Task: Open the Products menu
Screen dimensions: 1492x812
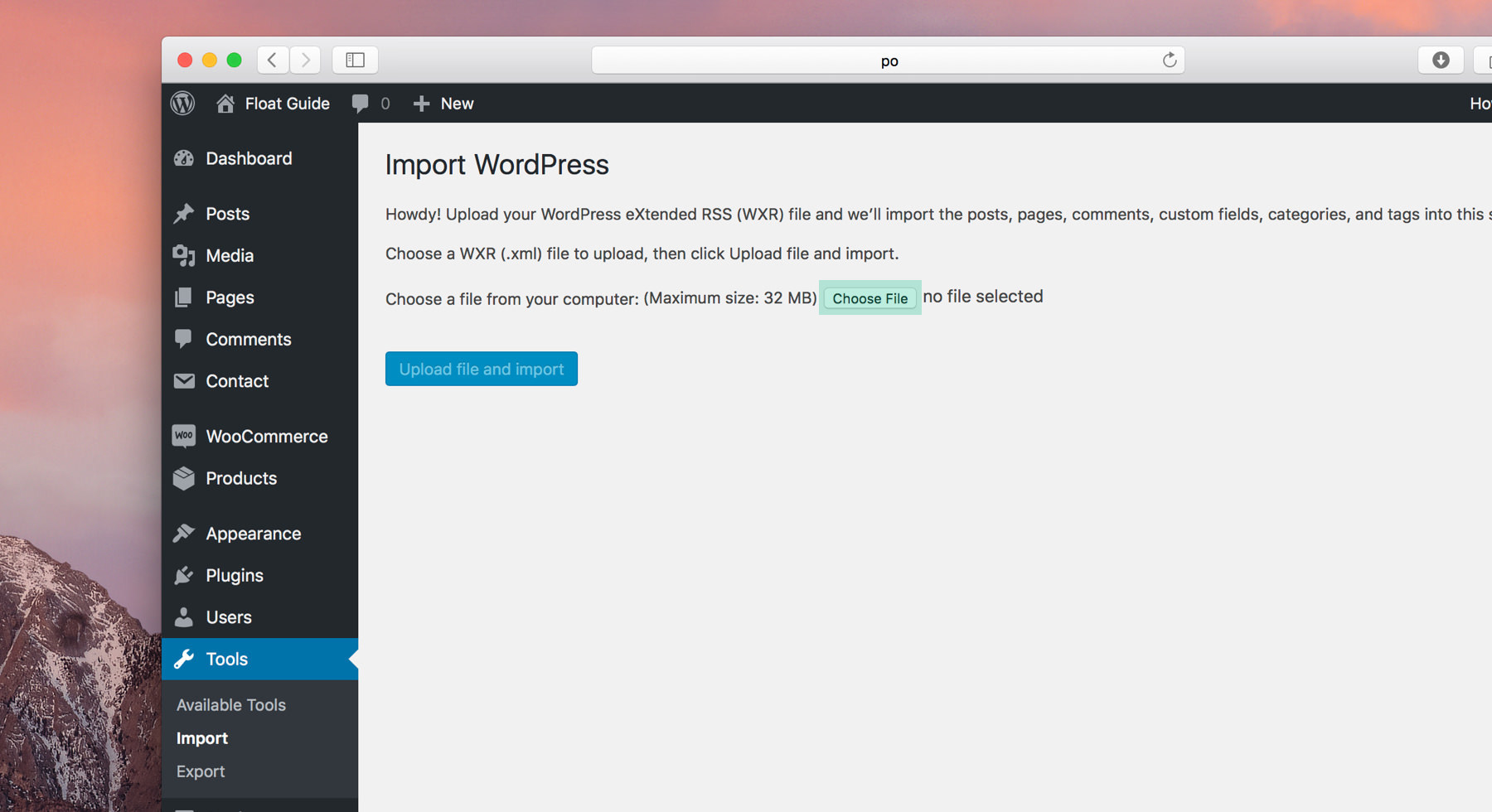Action: point(259,478)
